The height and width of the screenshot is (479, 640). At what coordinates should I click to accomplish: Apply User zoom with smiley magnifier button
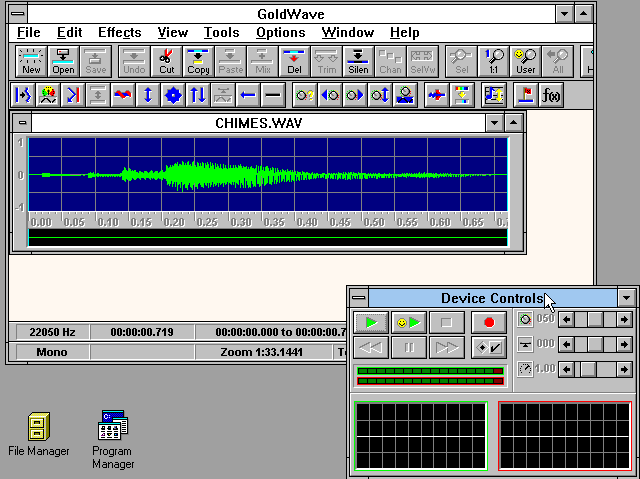tap(525, 61)
